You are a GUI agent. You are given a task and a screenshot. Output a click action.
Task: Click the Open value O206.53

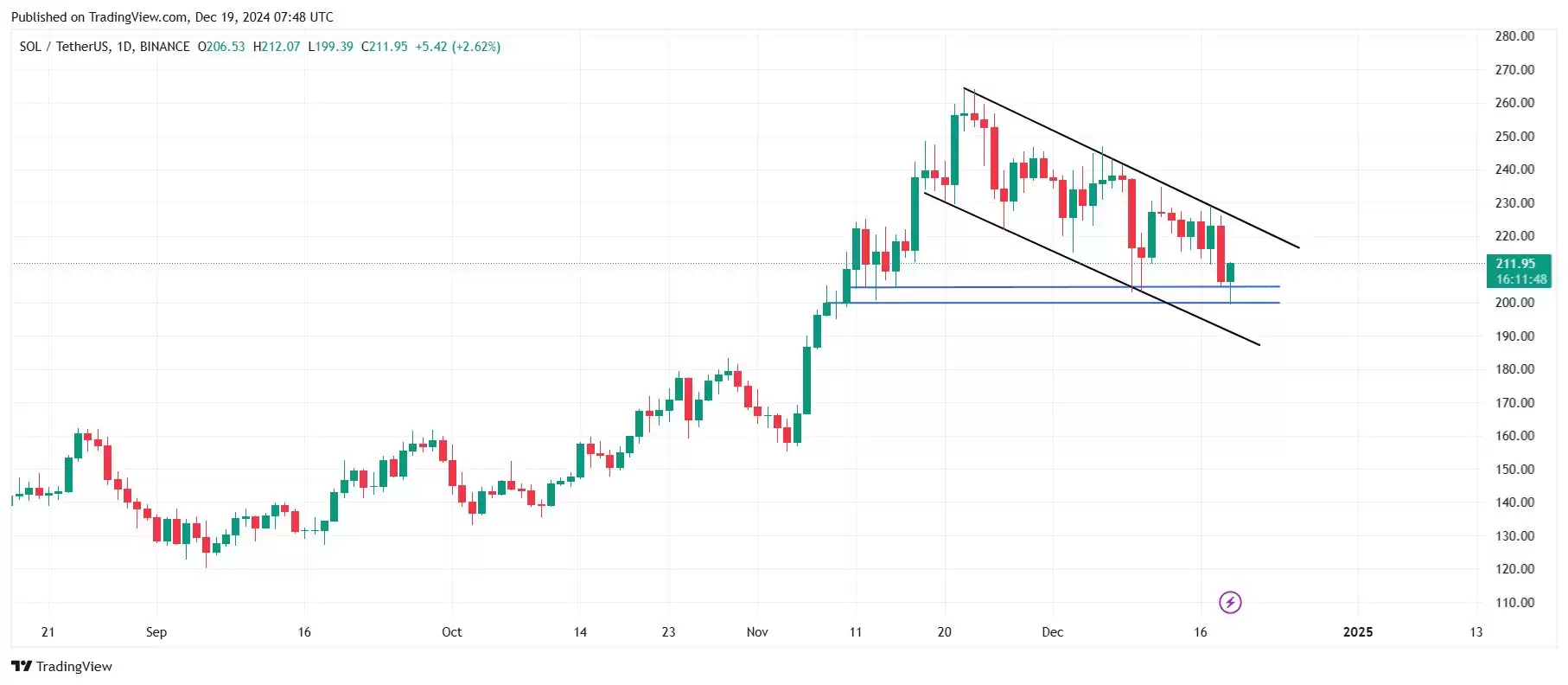pos(221,47)
